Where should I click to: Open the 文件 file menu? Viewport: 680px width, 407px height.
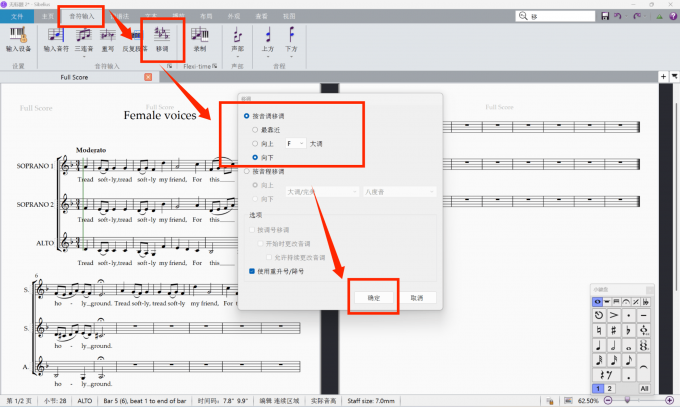click(x=17, y=16)
